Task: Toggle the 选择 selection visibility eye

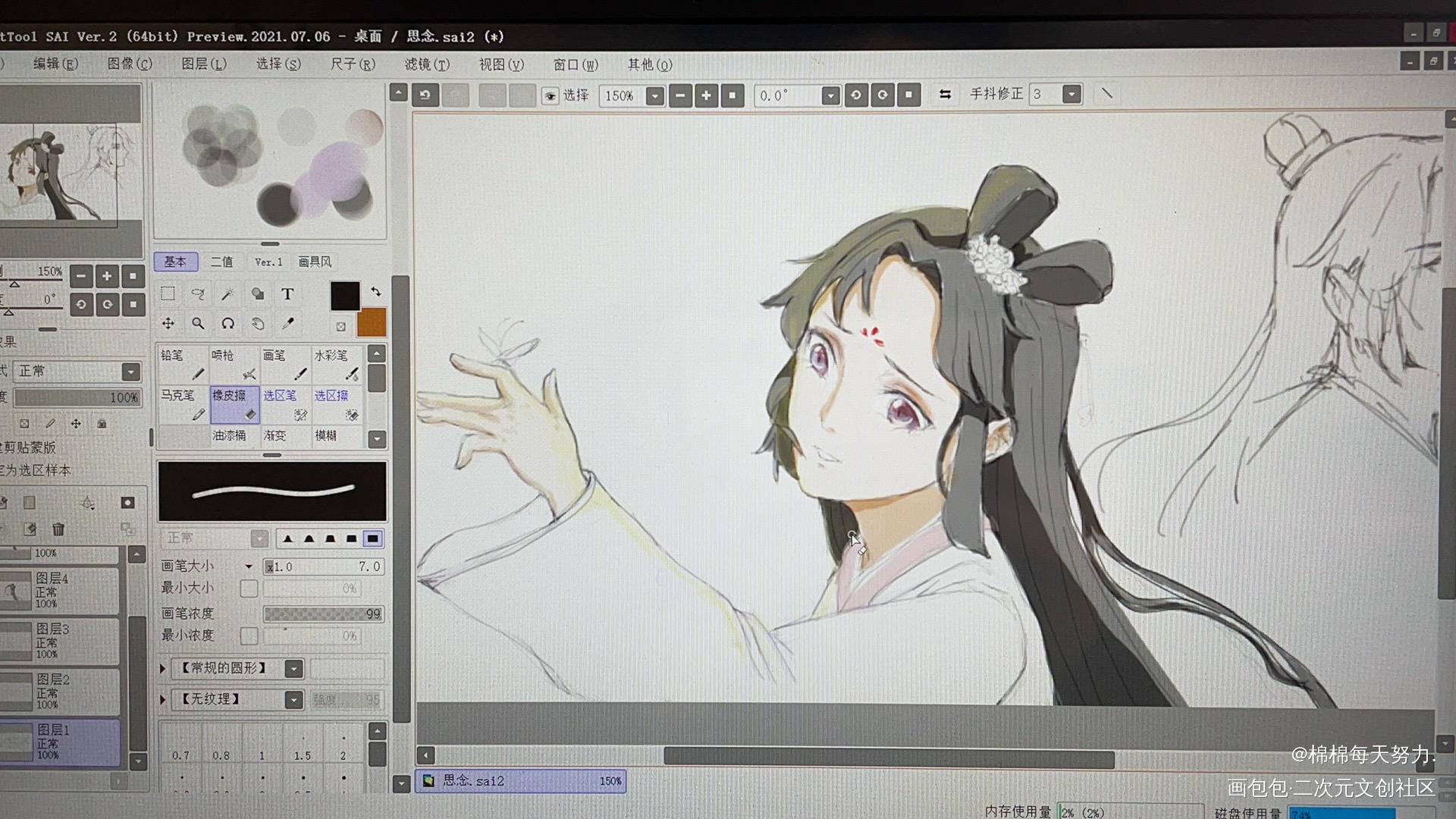Action: [x=550, y=96]
